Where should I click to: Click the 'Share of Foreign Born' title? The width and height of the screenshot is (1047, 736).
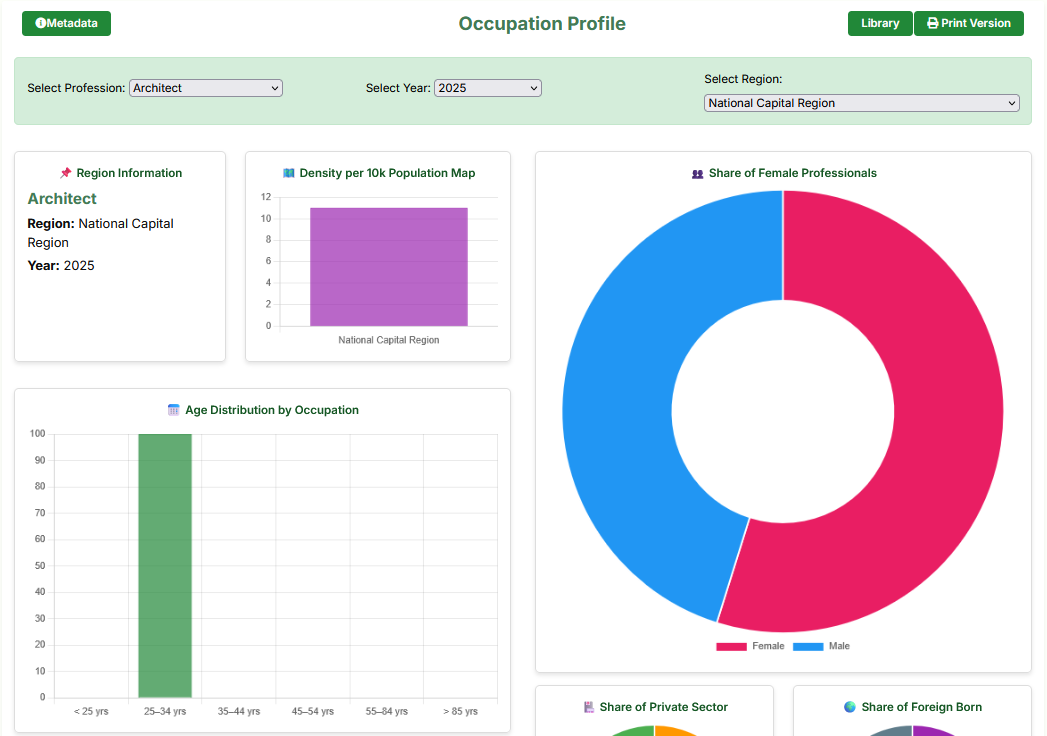(x=921, y=707)
